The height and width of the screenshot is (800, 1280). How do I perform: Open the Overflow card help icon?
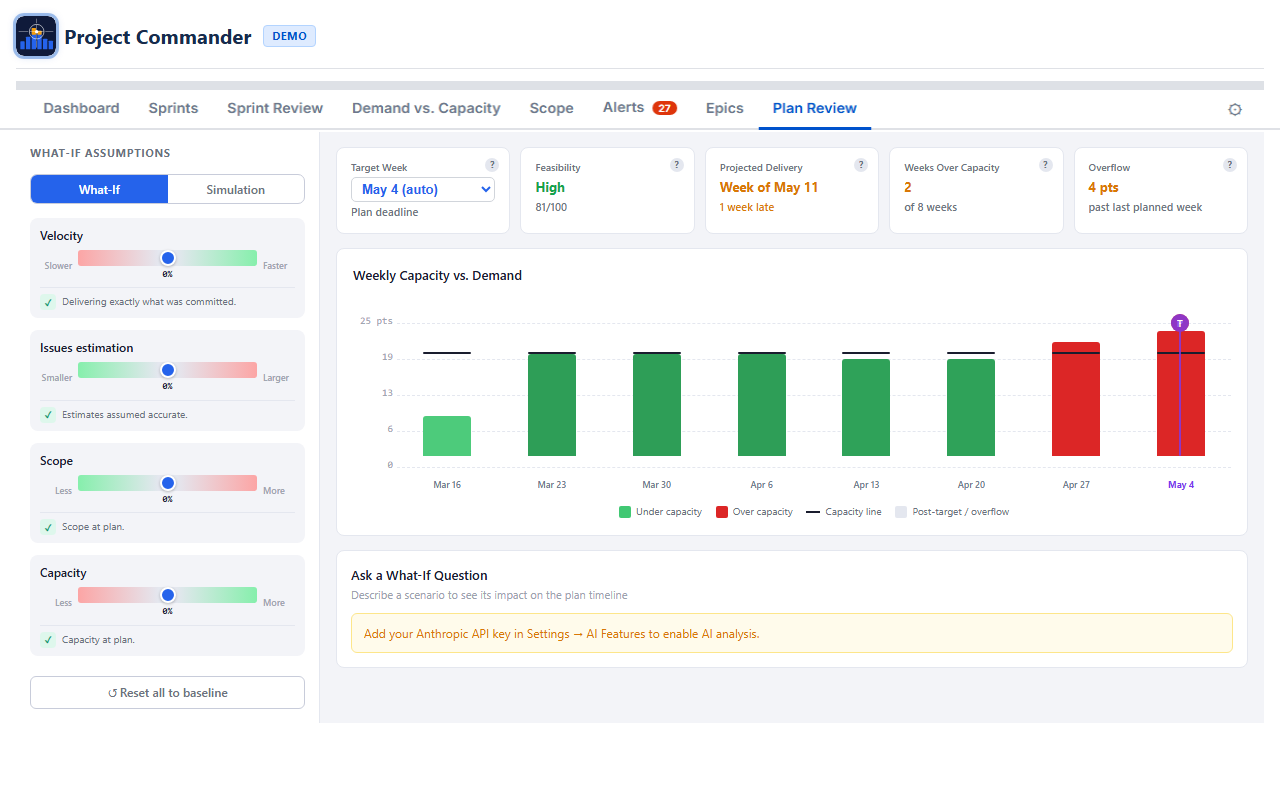point(1230,165)
